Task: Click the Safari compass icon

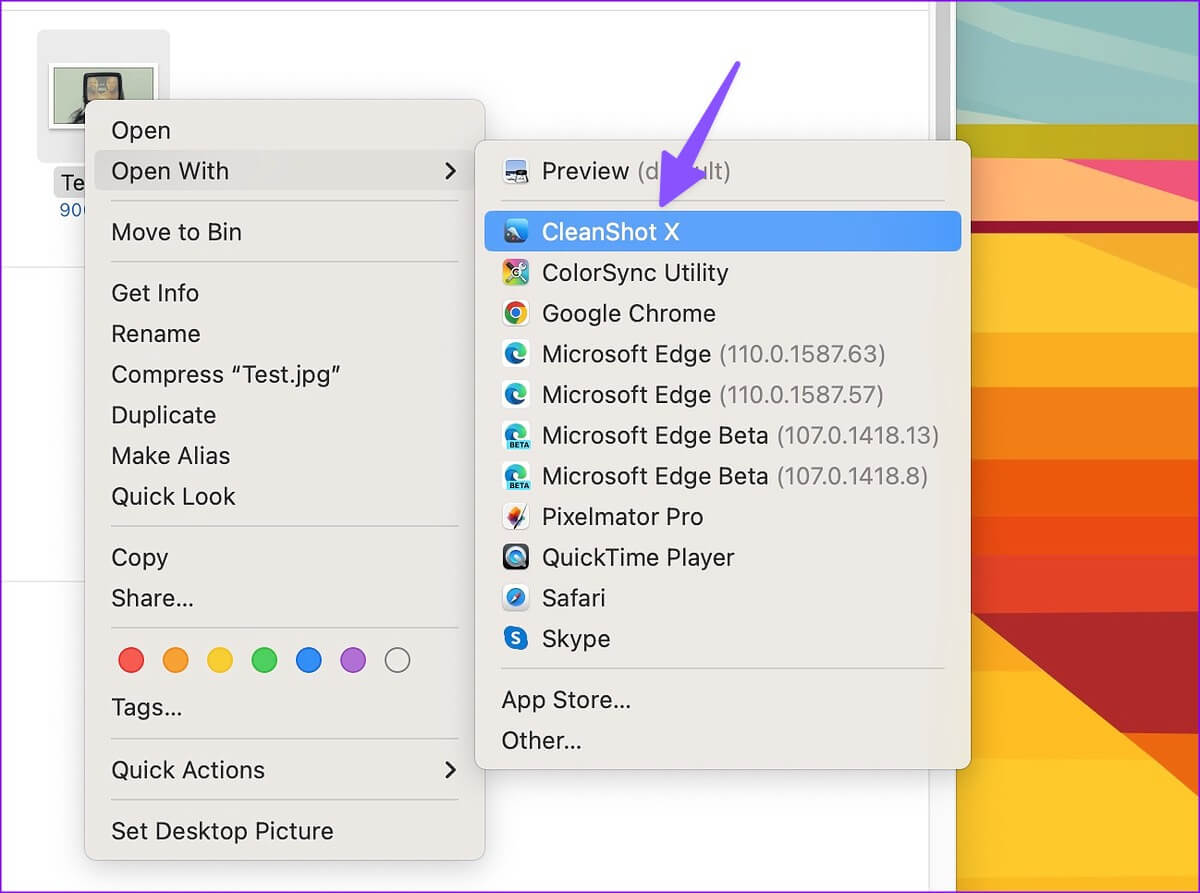Action: 516,598
